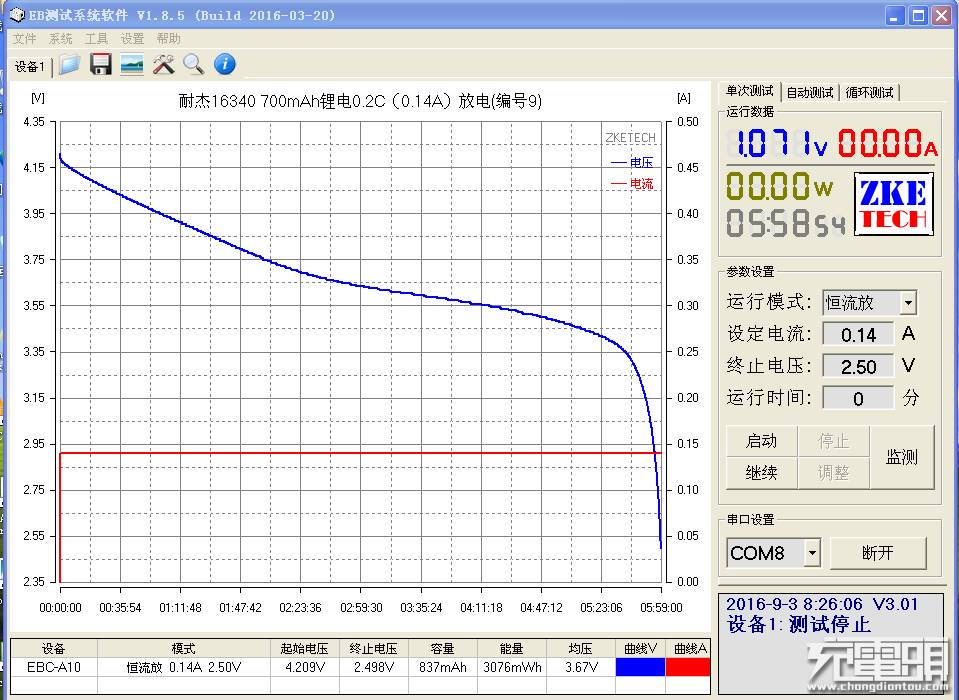The height and width of the screenshot is (700, 959).
Task: Click the 均压 column header
Action: pos(580,649)
